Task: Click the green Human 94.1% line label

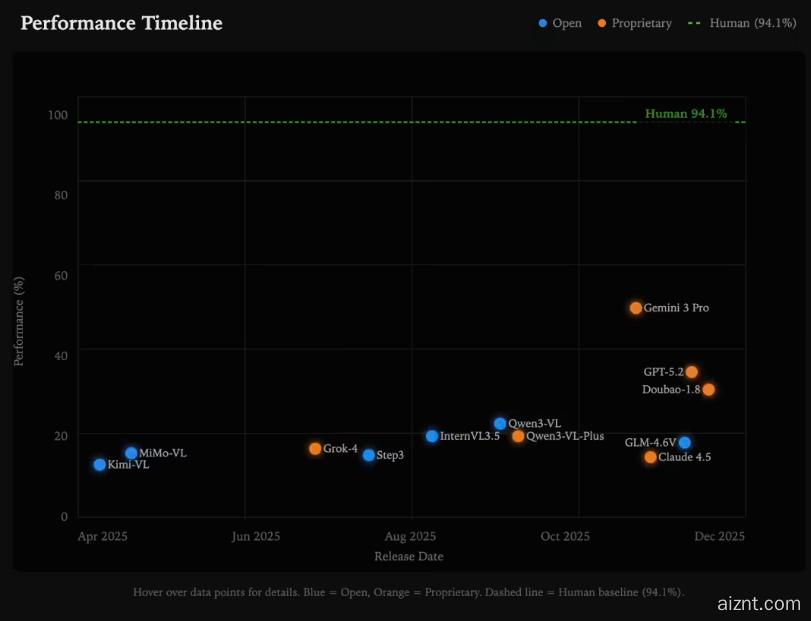Action: coord(685,114)
